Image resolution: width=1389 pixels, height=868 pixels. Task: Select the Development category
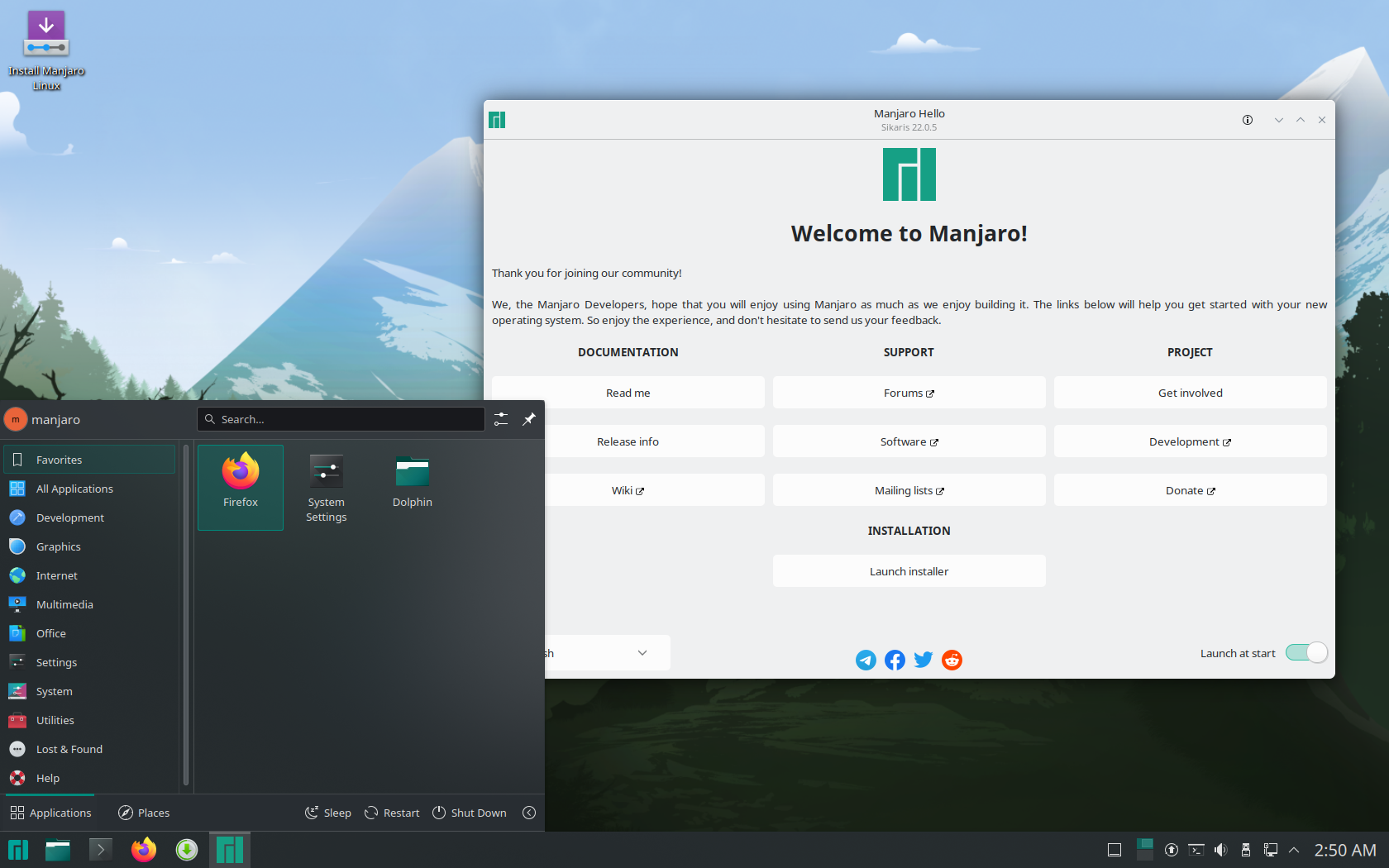click(x=89, y=517)
